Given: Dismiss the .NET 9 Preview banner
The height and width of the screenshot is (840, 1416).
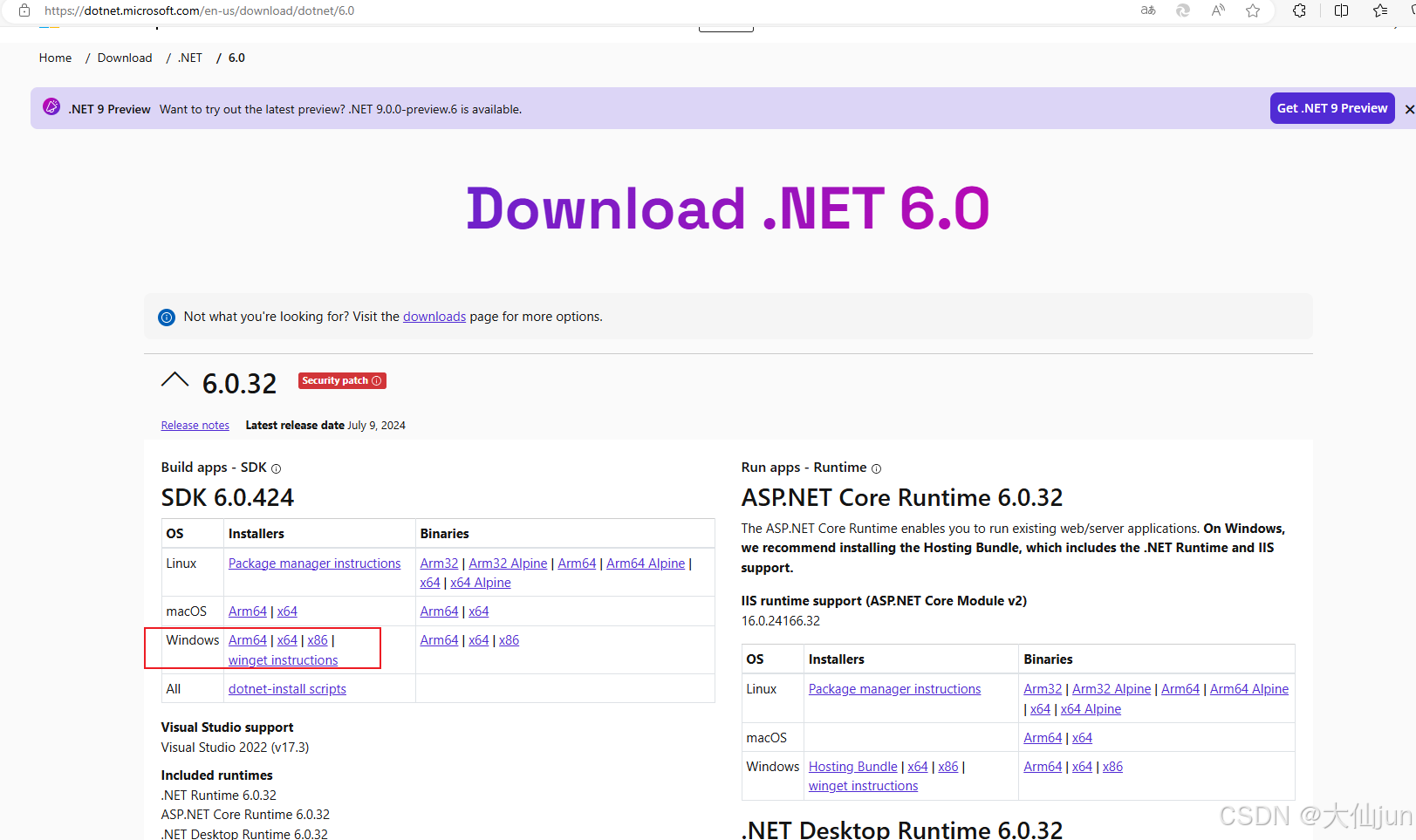Looking at the screenshot, I should (1410, 108).
